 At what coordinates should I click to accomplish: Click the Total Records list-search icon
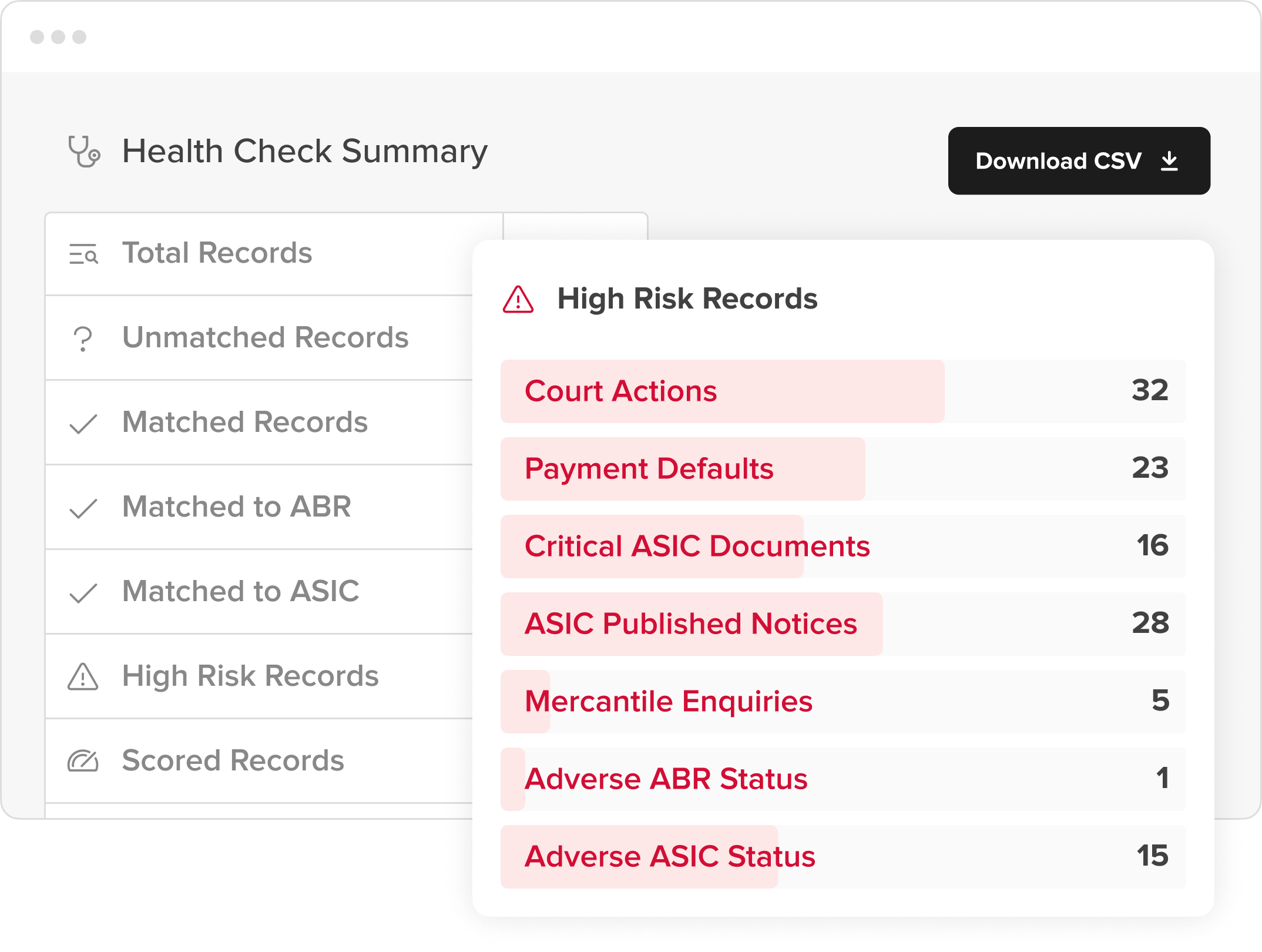click(x=83, y=254)
